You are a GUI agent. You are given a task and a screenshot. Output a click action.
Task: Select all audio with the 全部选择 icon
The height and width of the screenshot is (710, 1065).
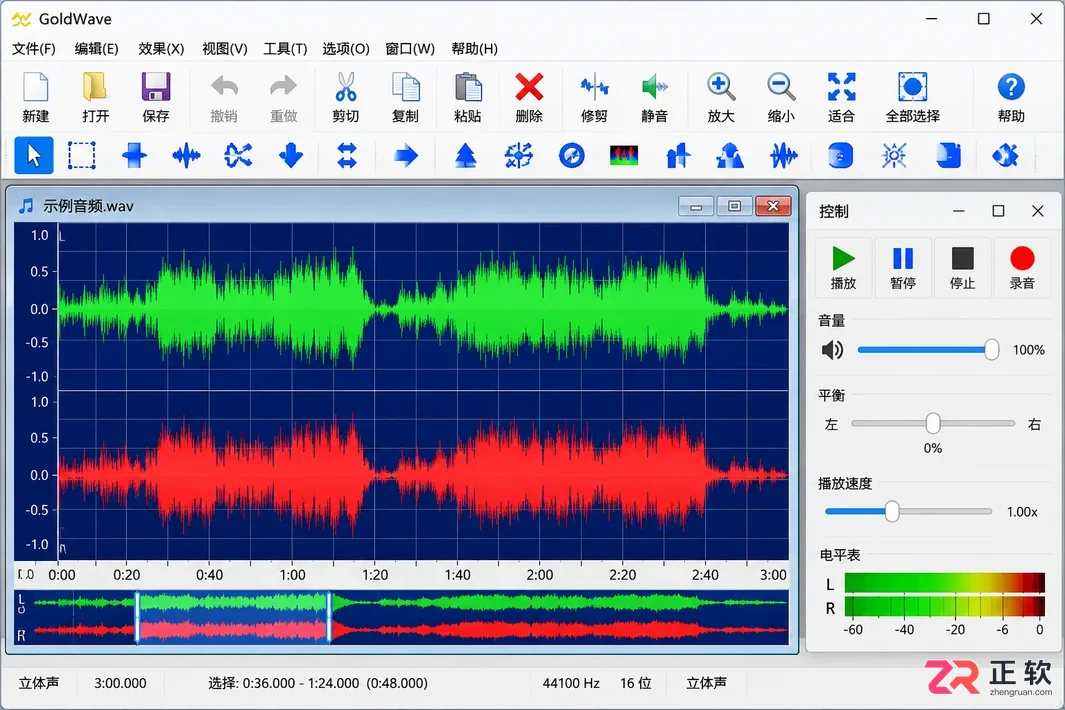coord(913,87)
